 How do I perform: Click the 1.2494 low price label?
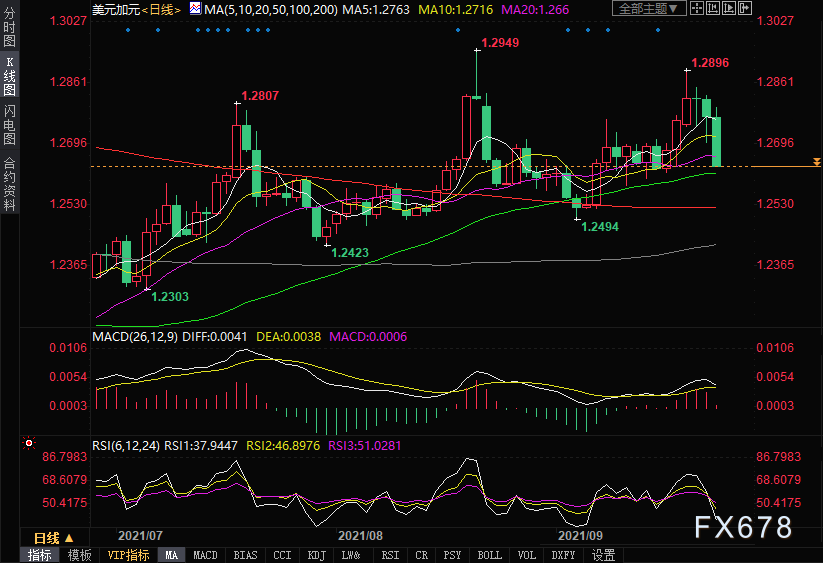(x=600, y=227)
